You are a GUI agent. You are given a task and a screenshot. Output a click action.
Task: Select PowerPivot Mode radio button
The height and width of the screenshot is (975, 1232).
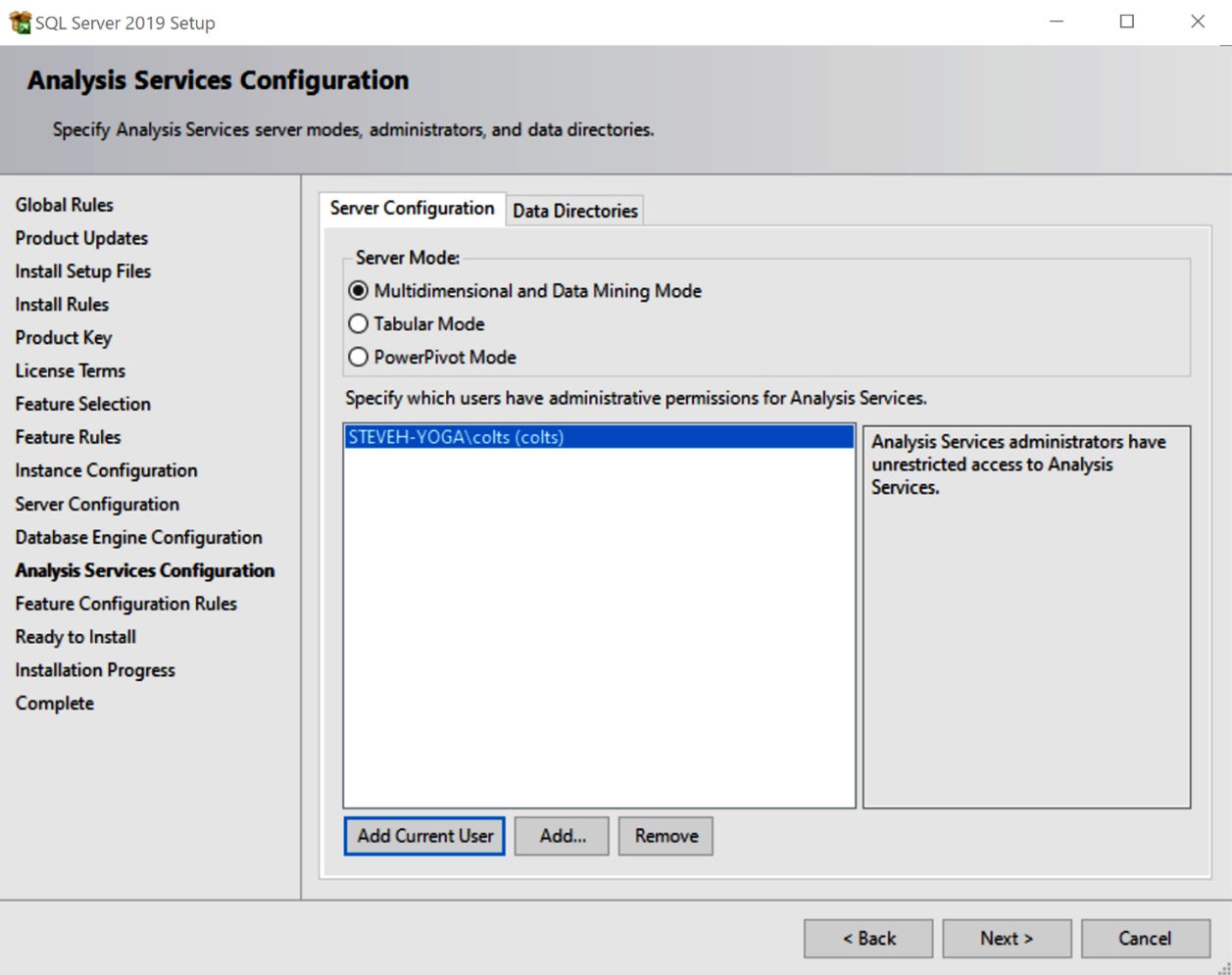[359, 358]
